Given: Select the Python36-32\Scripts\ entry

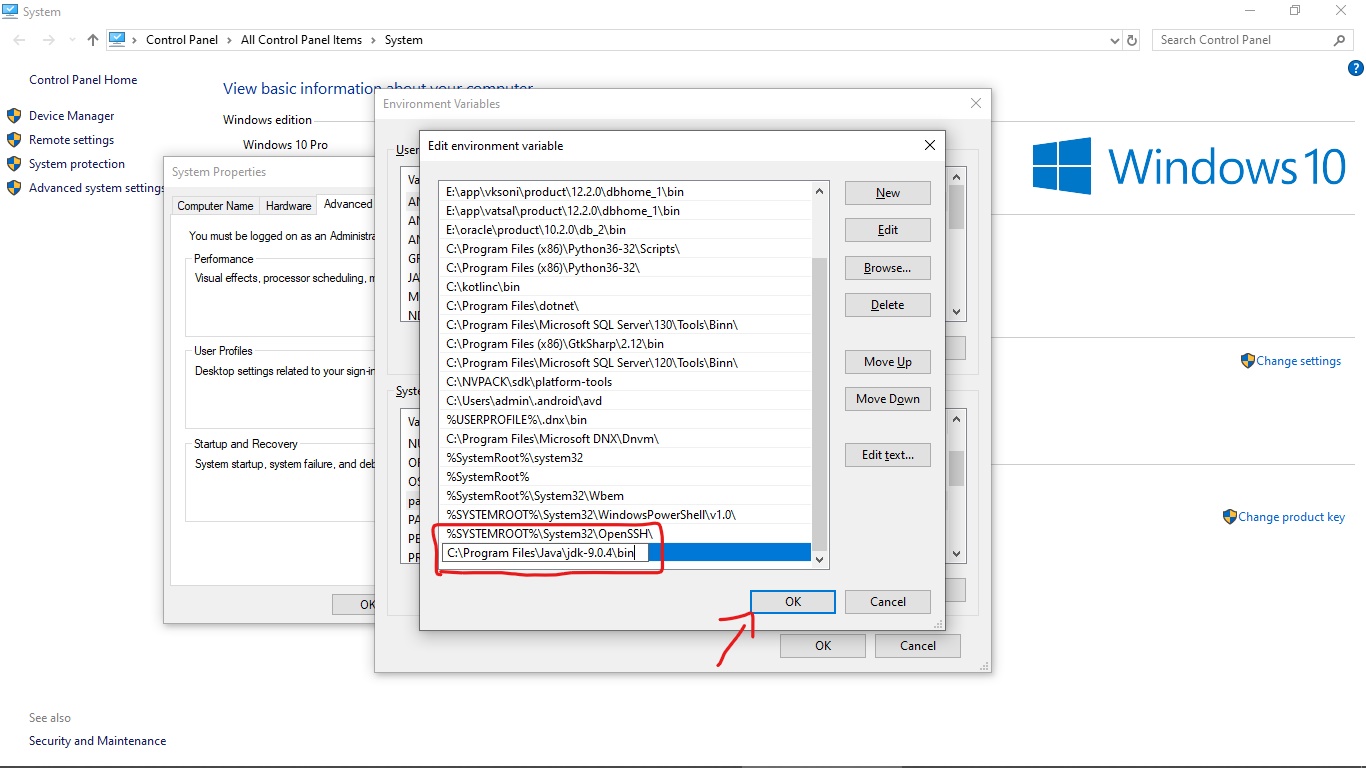Looking at the screenshot, I should point(625,249).
